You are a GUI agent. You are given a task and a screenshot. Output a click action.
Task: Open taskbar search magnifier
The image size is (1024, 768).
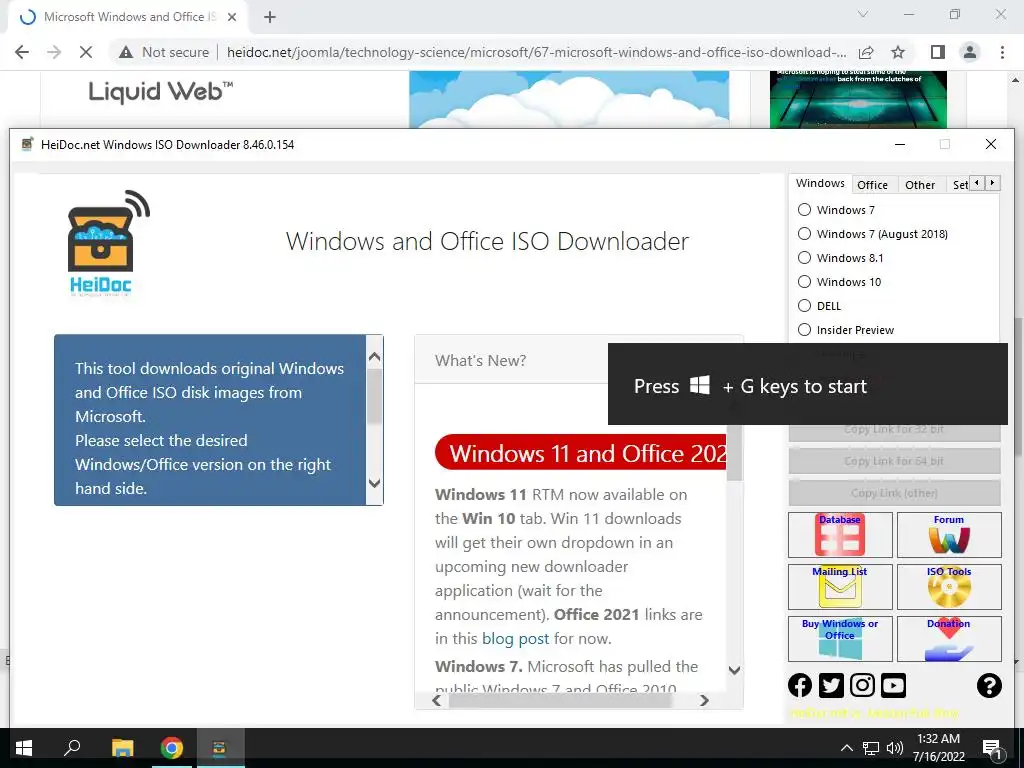click(x=72, y=748)
